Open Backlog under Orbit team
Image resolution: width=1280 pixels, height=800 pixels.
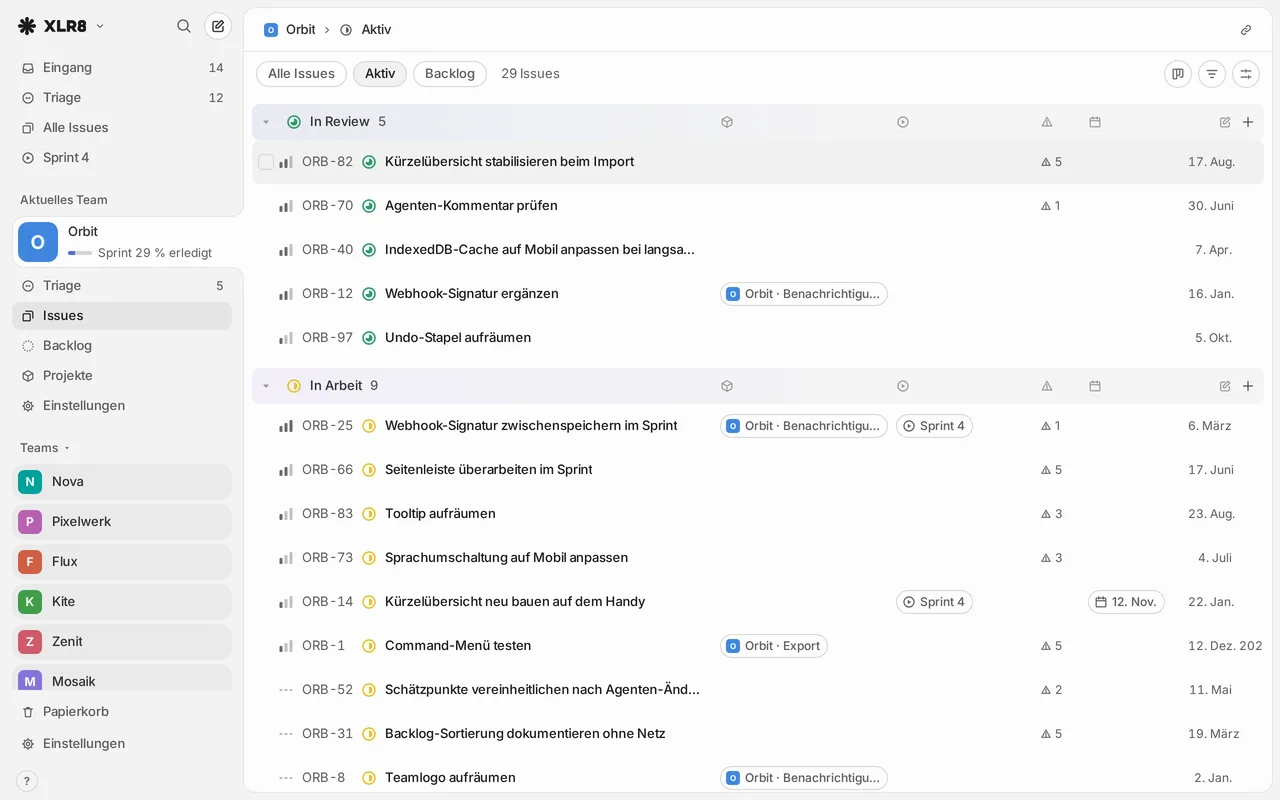[122, 346]
